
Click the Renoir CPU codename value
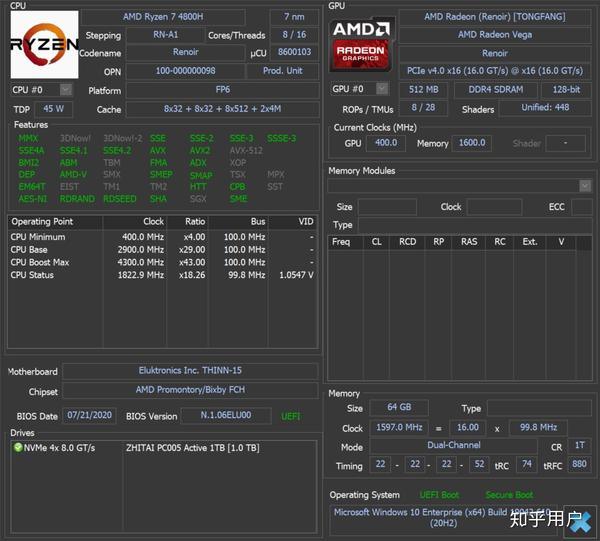coord(186,52)
